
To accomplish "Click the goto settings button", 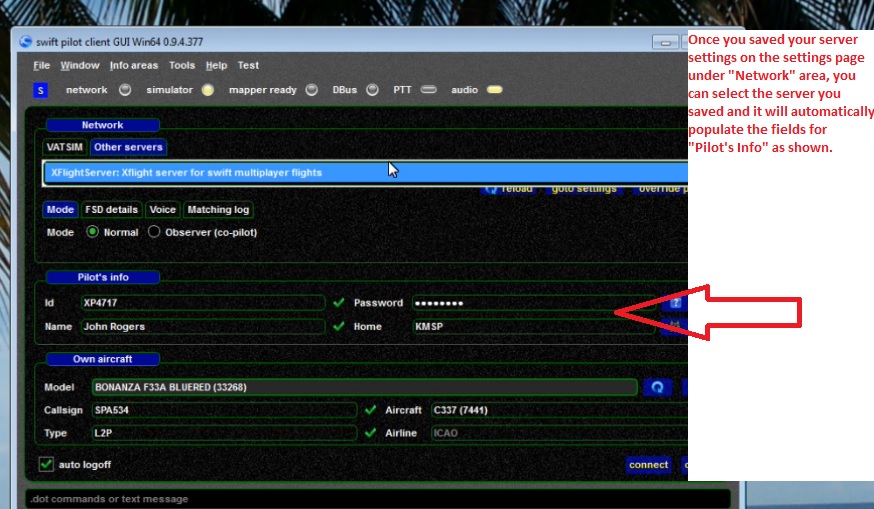I will coord(584,190).
